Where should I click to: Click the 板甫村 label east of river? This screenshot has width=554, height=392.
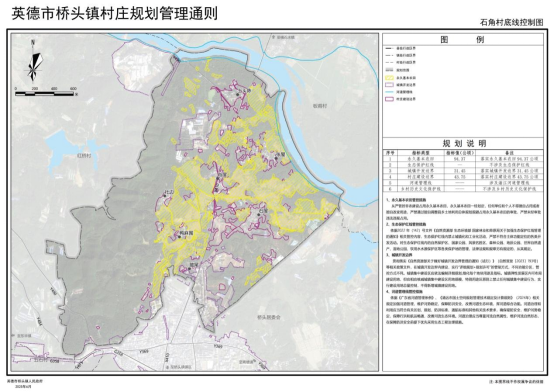(x=320, y=106)
